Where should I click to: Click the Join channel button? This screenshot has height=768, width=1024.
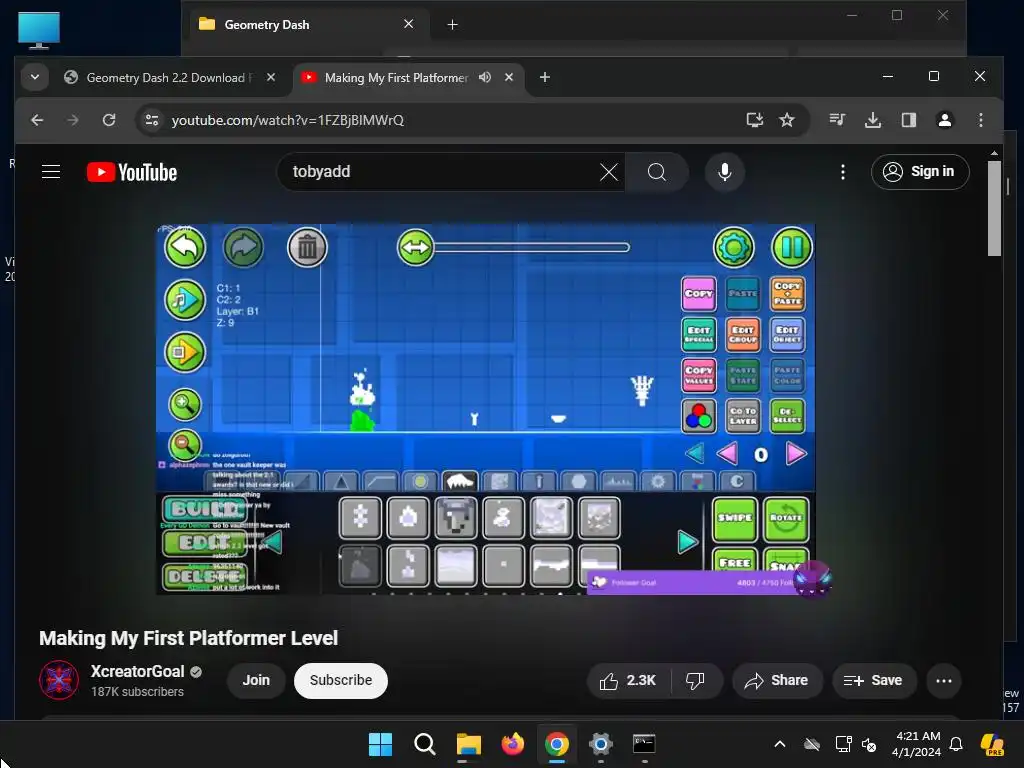[x=256, y=680]
